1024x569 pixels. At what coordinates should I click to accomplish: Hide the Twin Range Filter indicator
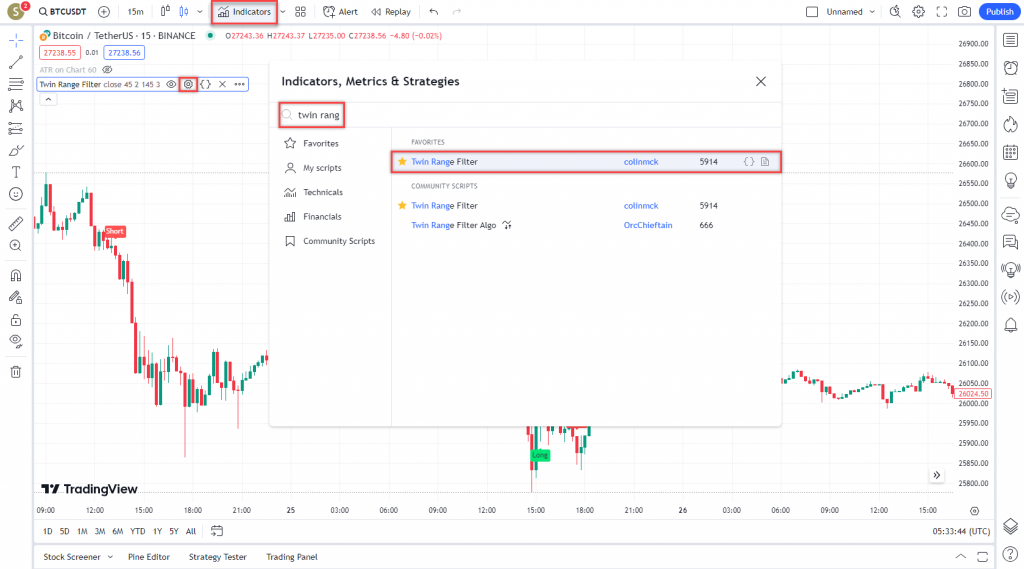coord(171,84)
